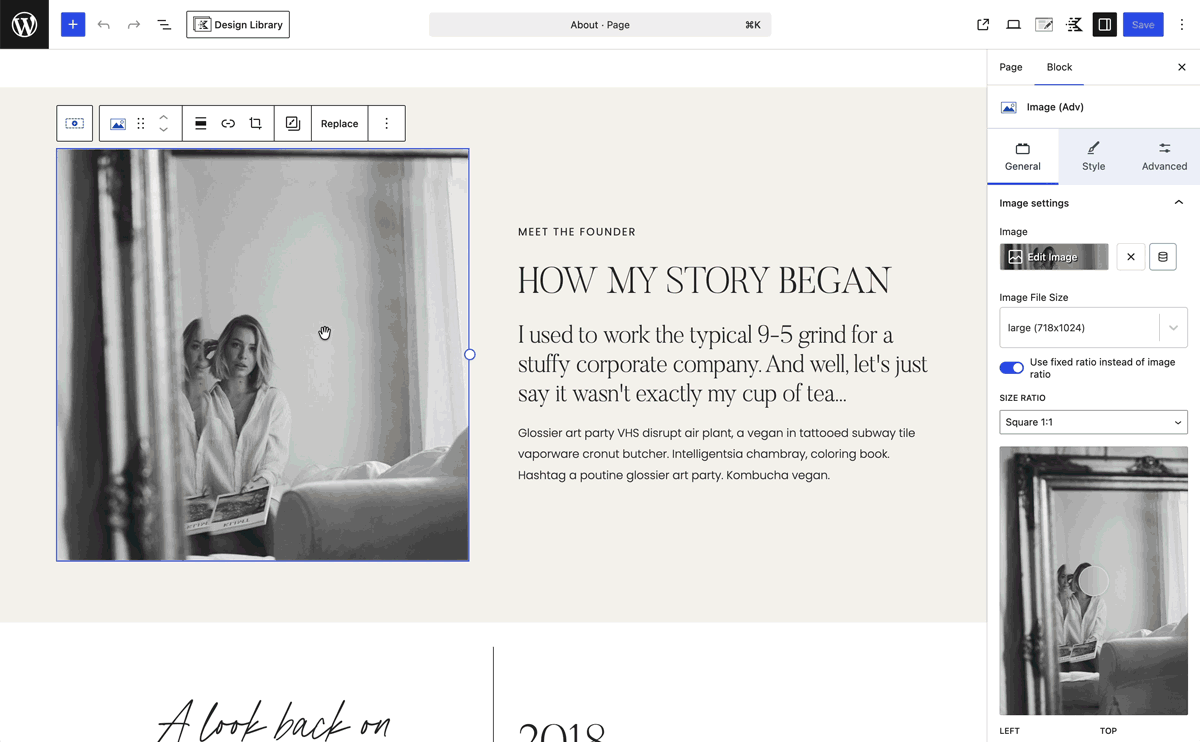
Task: Click the Crop icon in block toolbar
Action: [255, 123]
